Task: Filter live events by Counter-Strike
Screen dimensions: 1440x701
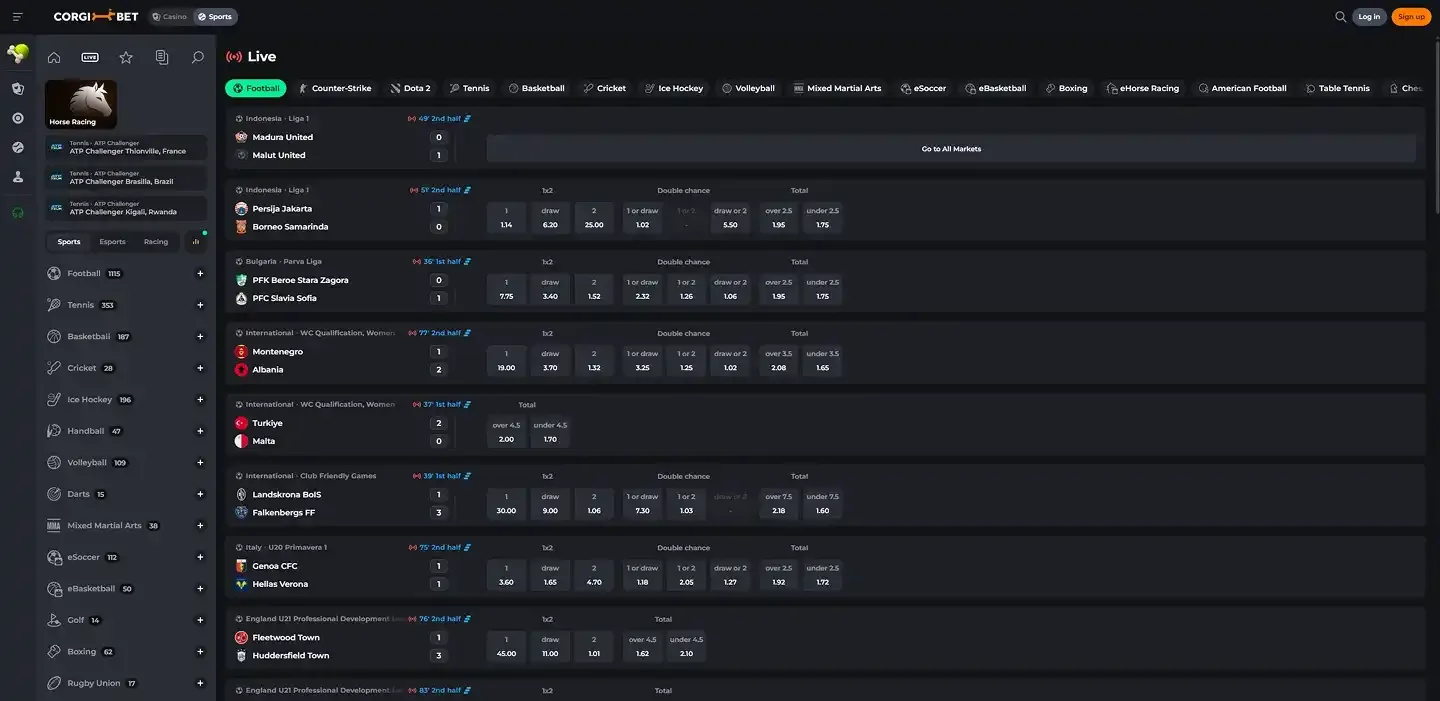Action: pyautogui.click(x=335, y=88)
